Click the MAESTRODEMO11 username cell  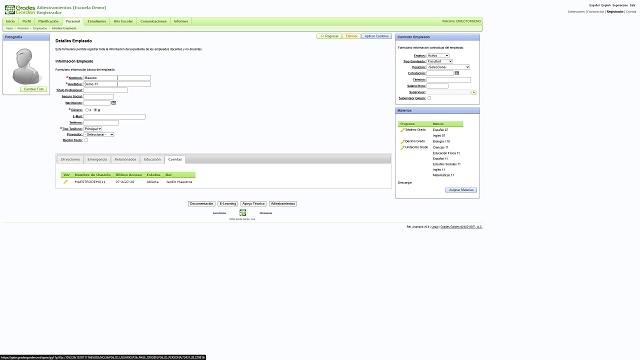(x=90, y=182)
